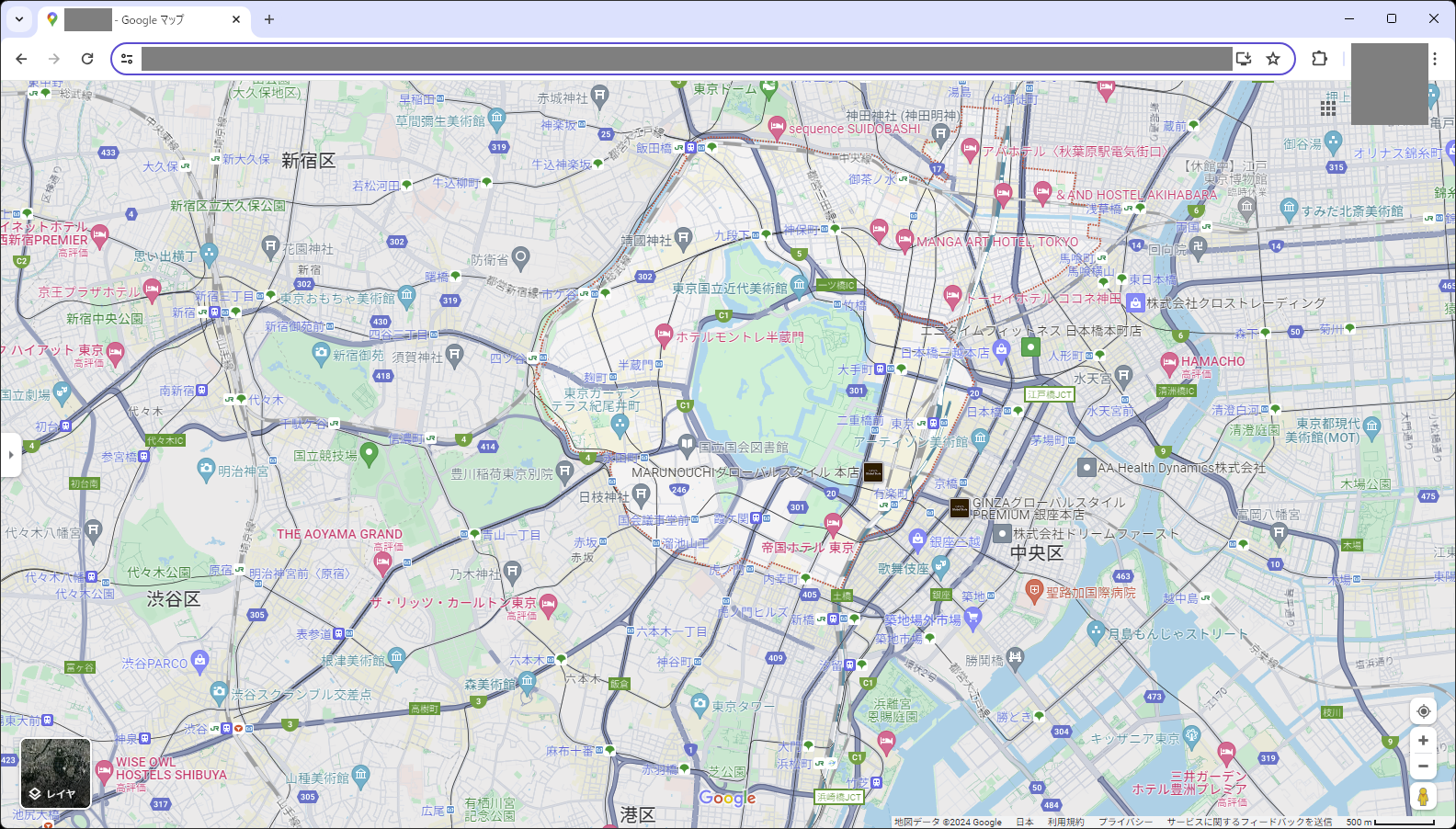Viewport: 1456px width, 829px height.
Task: Select the 渋谷スクランブル交差点 camera marker
Action: (x=218, y=691)
